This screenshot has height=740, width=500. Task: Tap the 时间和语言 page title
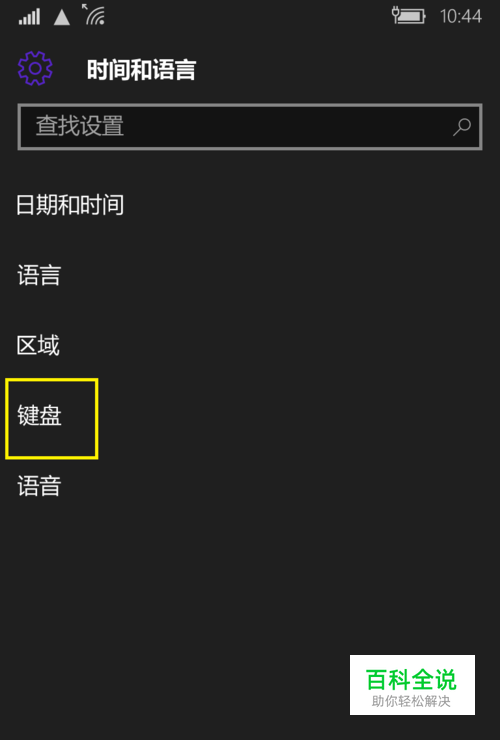[141, 70]
